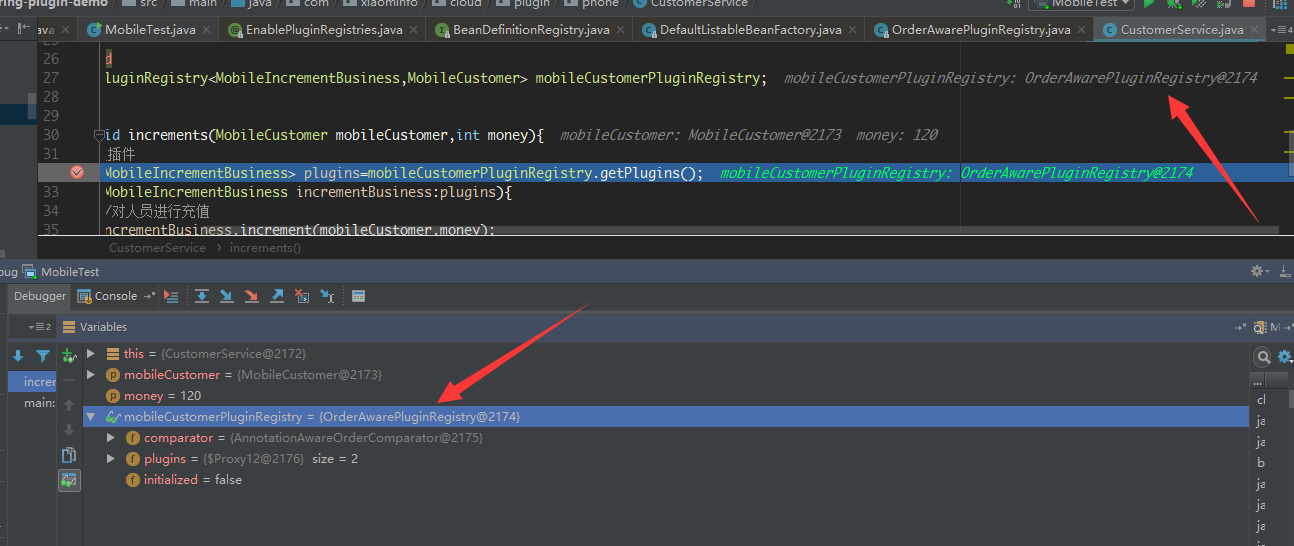This screenshot has height=546, width=1294.
Task: Click the green Run button
Action: coord(1149,4)
